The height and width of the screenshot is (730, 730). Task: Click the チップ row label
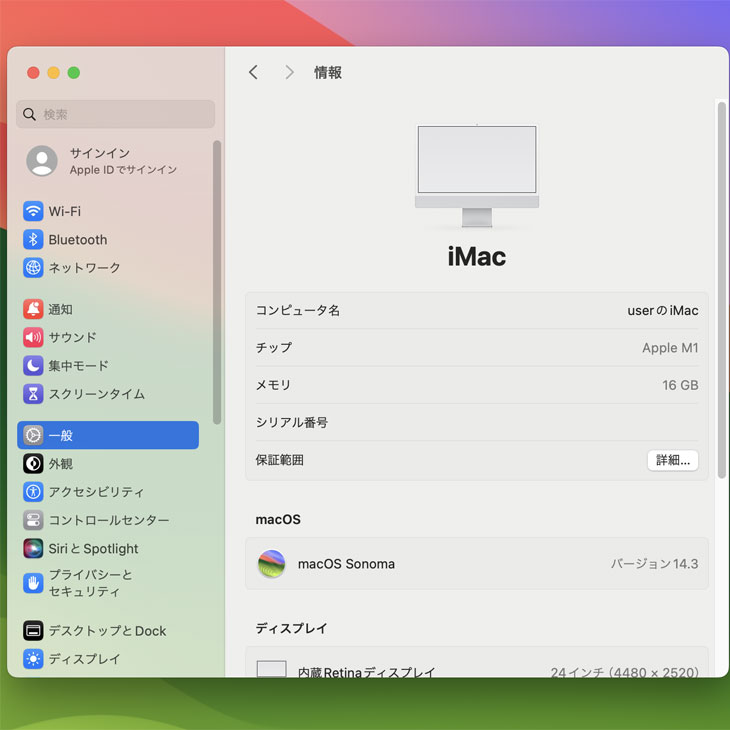tap(274, 348)
